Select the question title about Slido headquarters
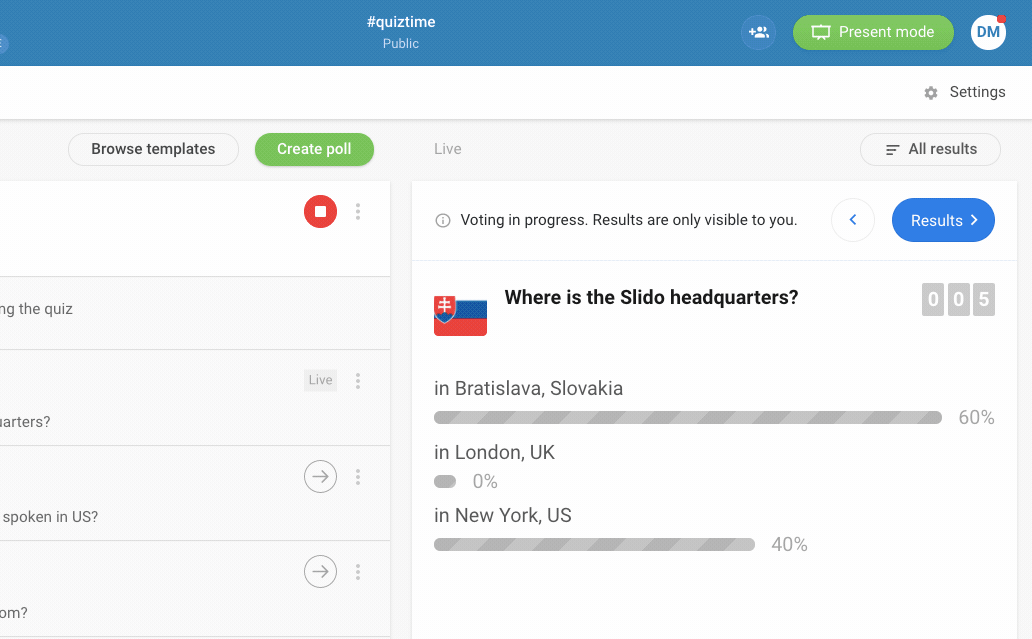Image resolution: width=1032 pixels, height=639 pixels. (651, 297)
